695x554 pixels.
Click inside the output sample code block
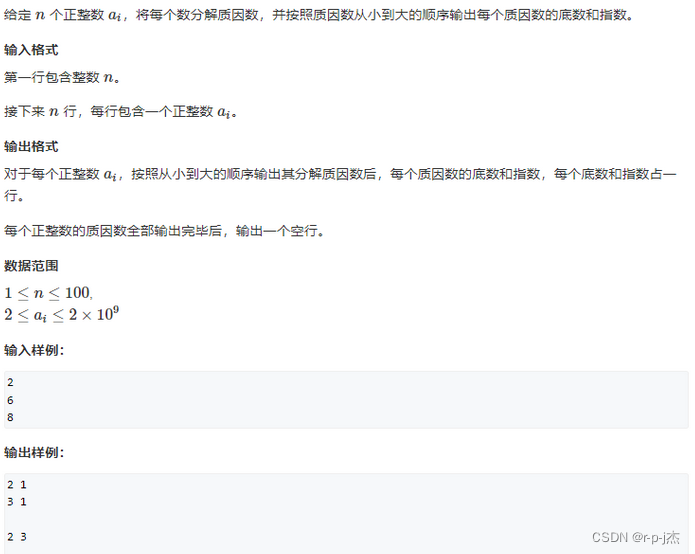point(346,513)
